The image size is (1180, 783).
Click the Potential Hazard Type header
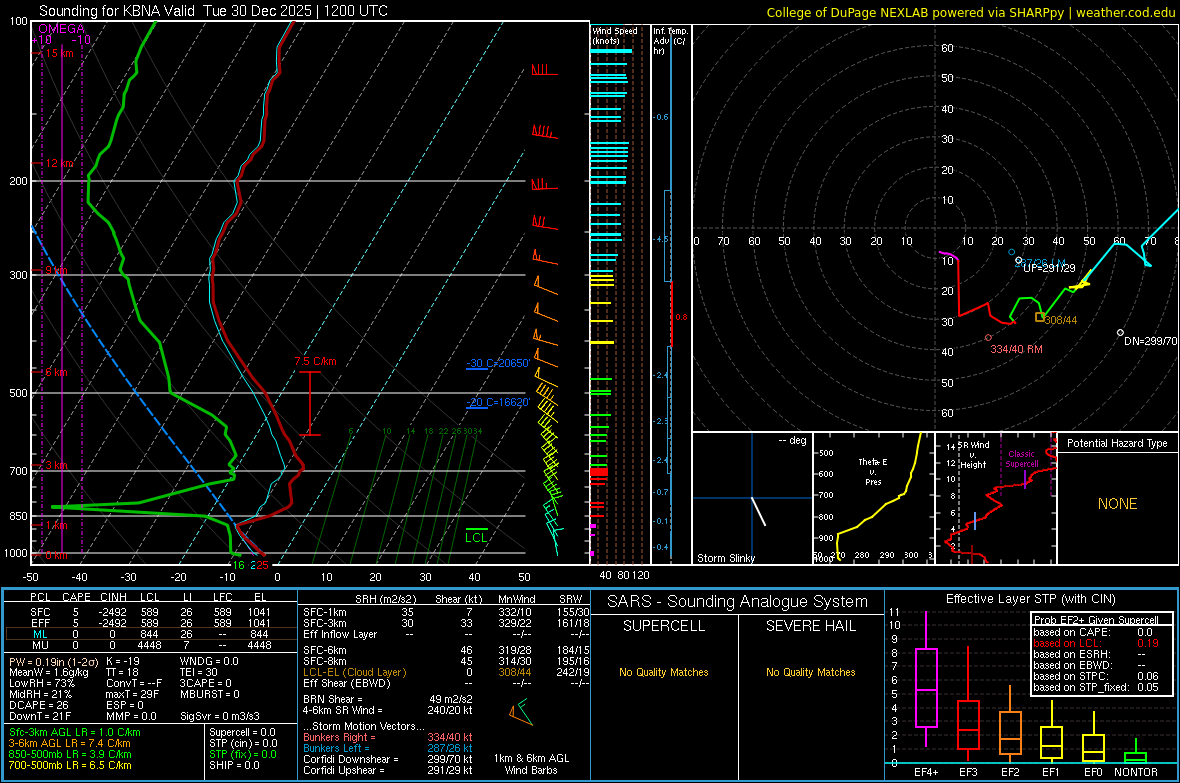1117,443
